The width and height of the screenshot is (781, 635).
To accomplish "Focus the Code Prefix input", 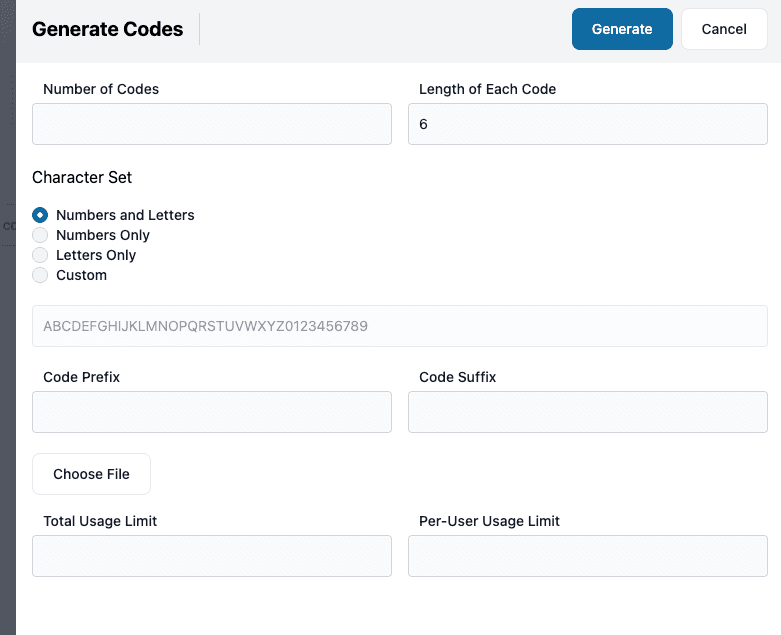I will click(212, 412).
